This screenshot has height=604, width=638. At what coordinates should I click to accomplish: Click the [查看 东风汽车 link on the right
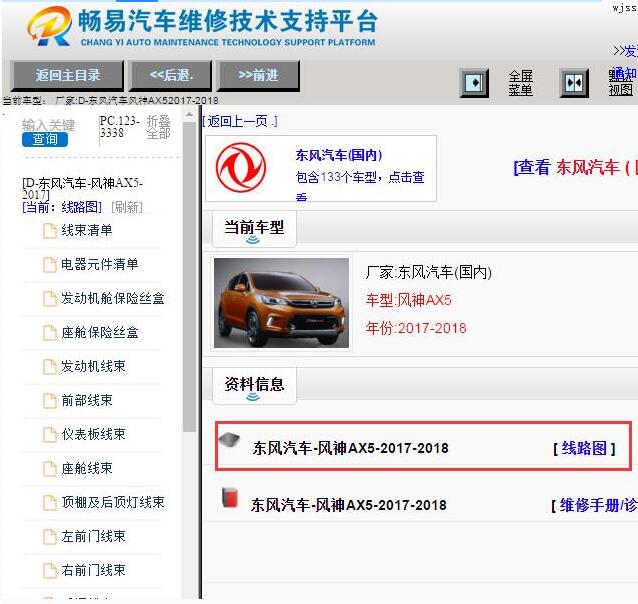(575, 167)
